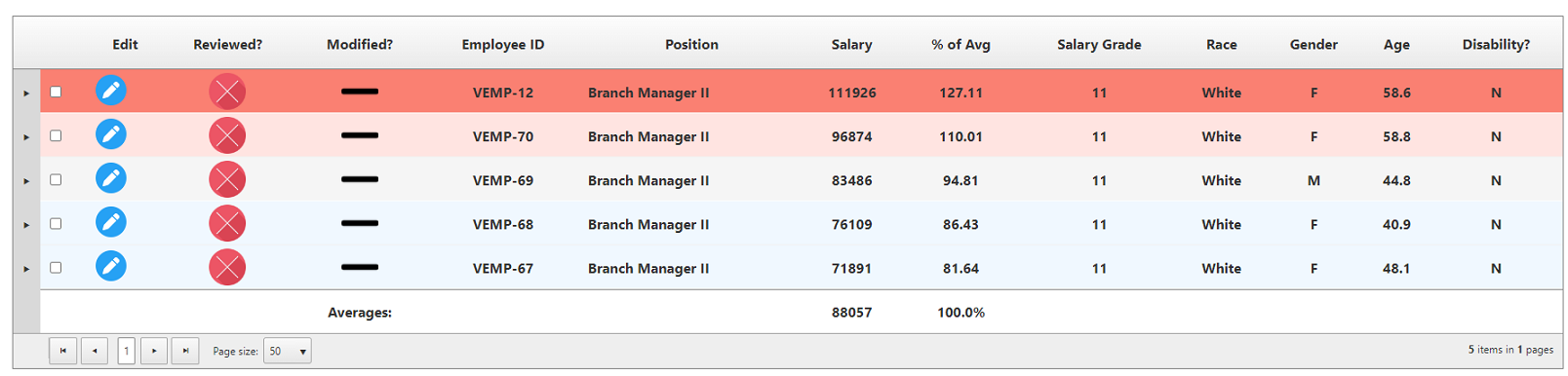Screen dimensions: 1568x376
Task: Sort by the Salary column header
Action: click(x=851, y=44)
